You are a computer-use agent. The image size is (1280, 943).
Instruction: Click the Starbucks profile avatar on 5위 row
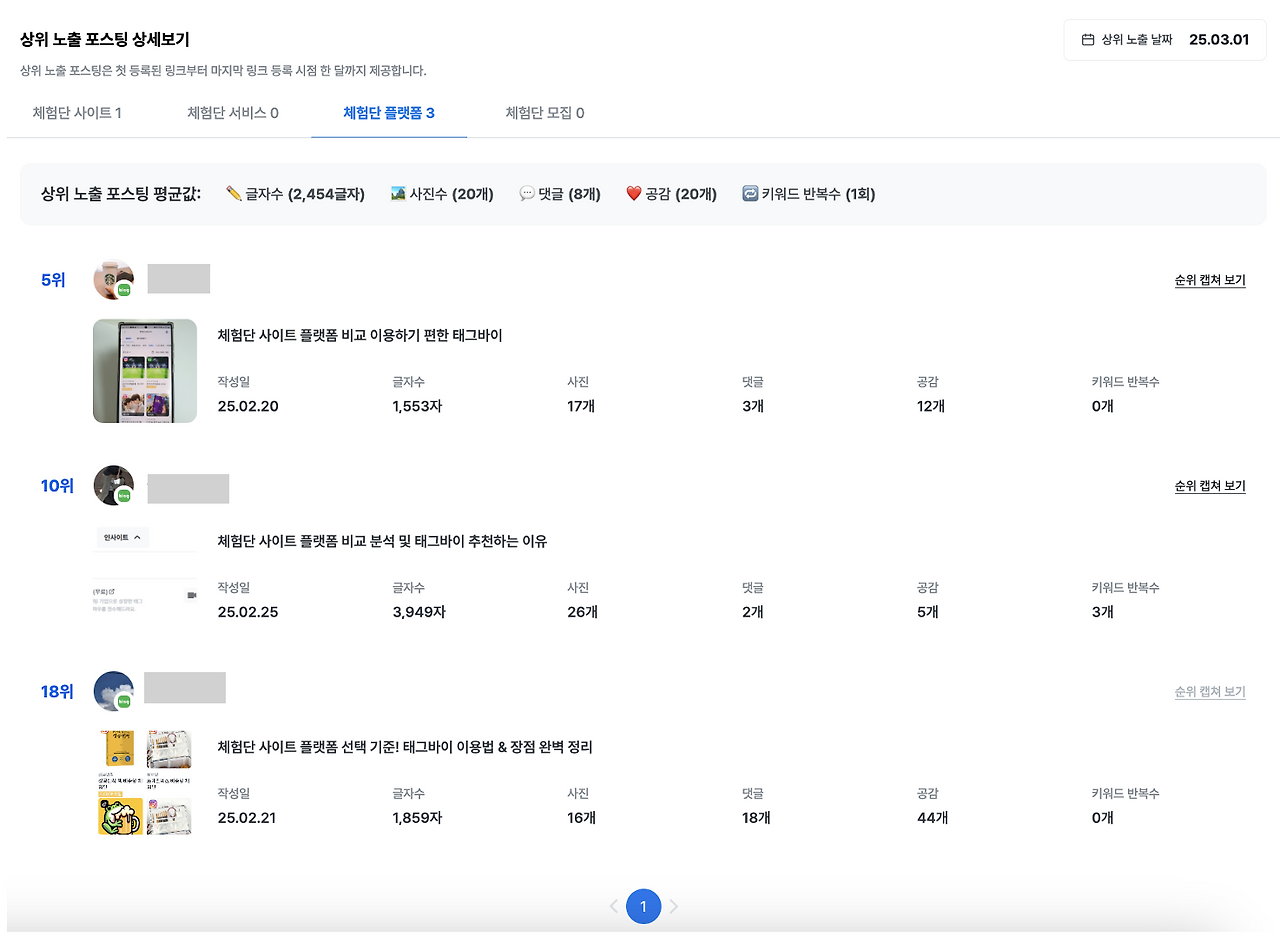pyautogui.click(x=112, y=278)
